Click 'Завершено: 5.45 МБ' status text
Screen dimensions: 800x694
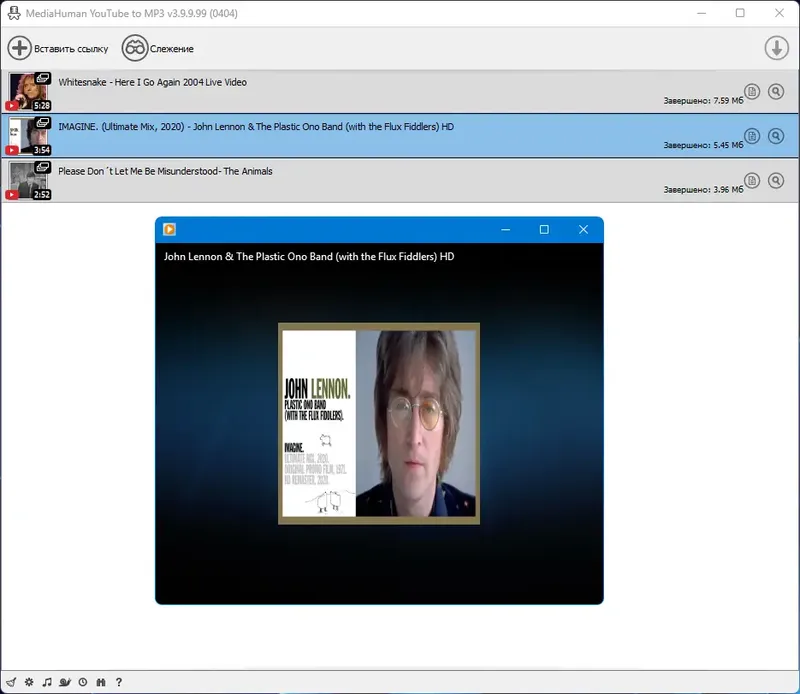703,145
